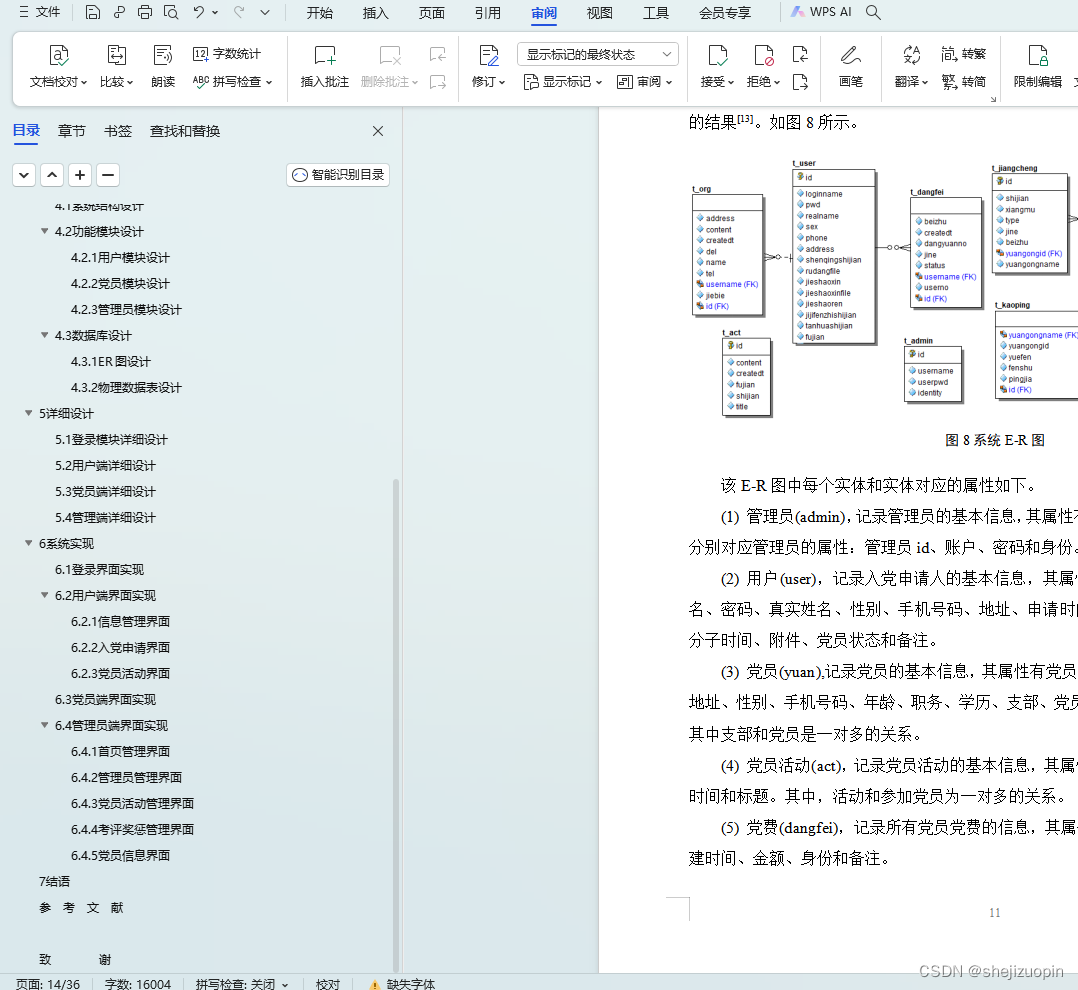This screenshot has height=990, width=1078.
Task: Click the navigation pane vertical scrollbar
Action: (x=395, y=725)
